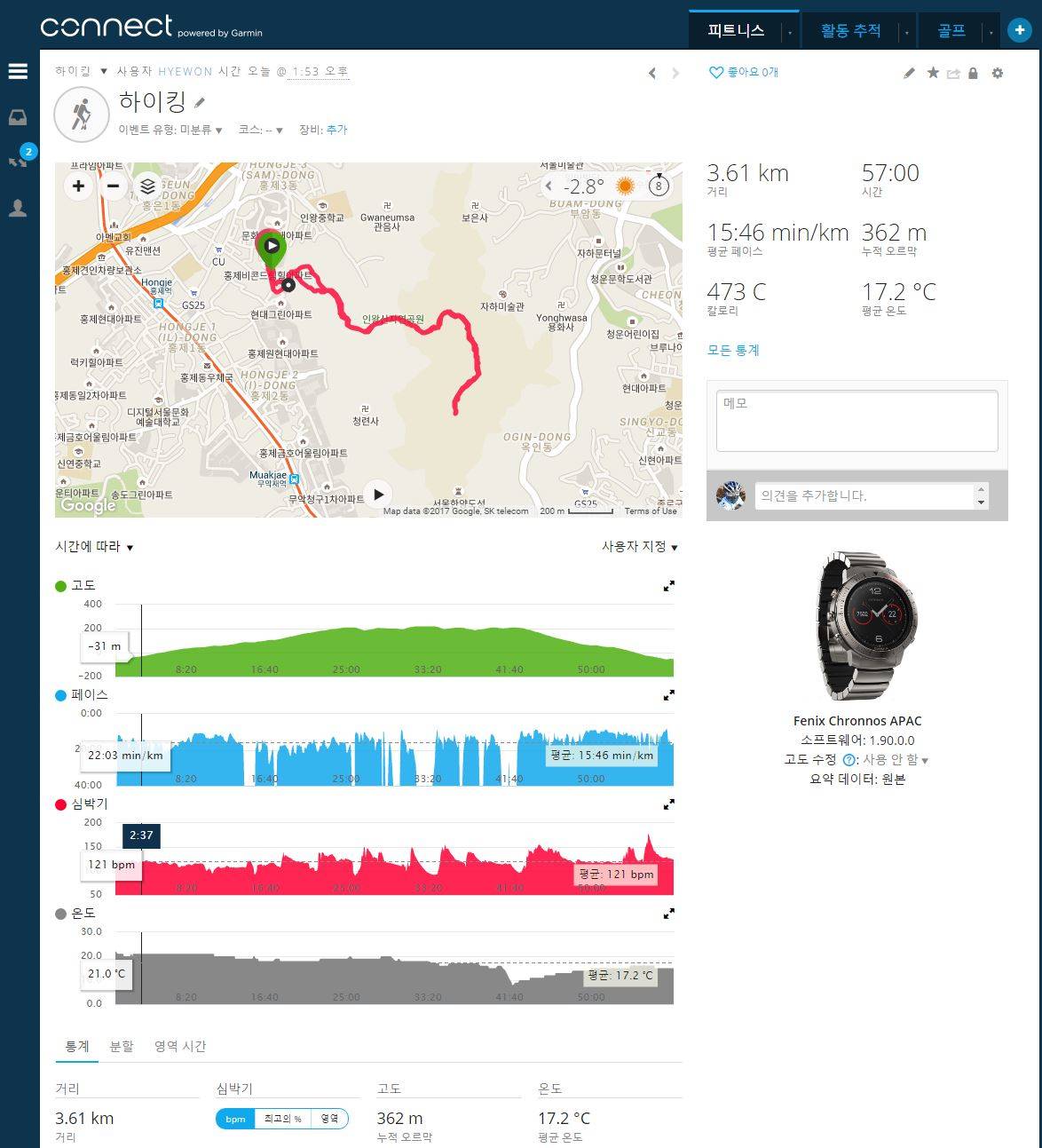The height and width of the screenshot is (1148, 1042).
Task: Open the 사용자 지정 dropdown
Action: (x=639, y=547)
